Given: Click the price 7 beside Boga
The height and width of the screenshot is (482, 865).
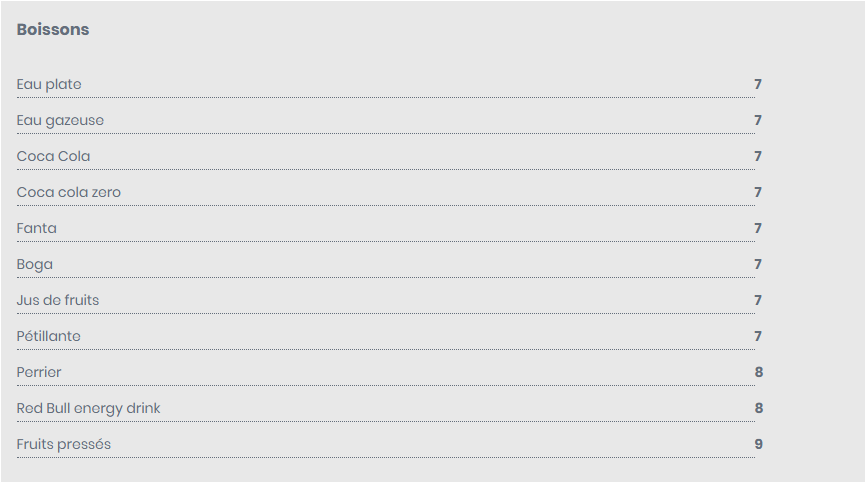Looking at the screenshot, I should point(758,264).
